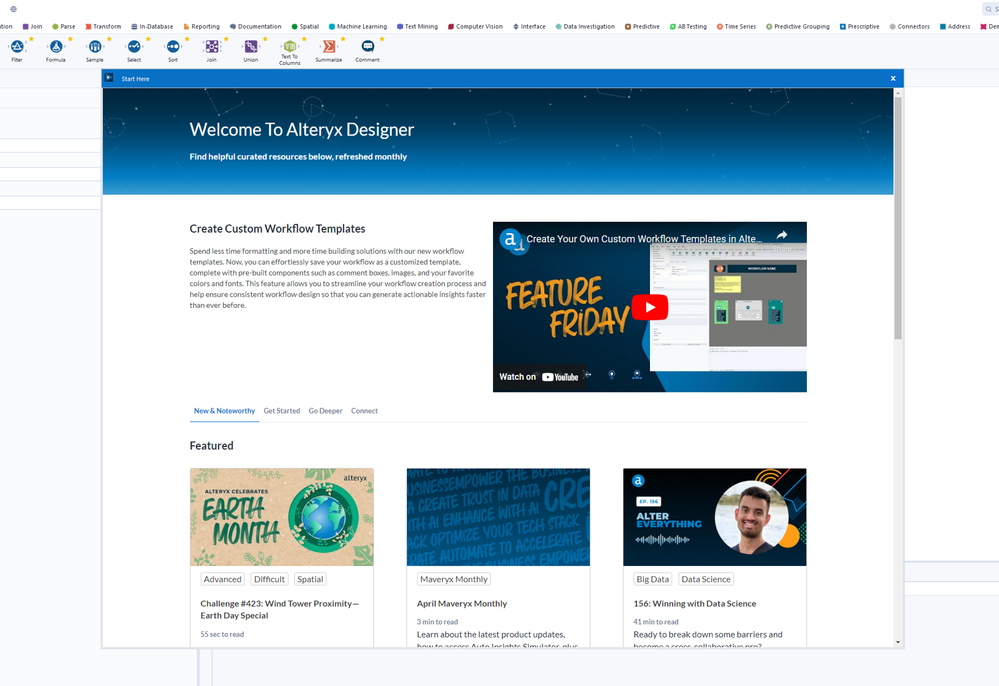Click the Alteryx channel logo on video
Screen dimensions: 999x686
click(x=510, y=239)
